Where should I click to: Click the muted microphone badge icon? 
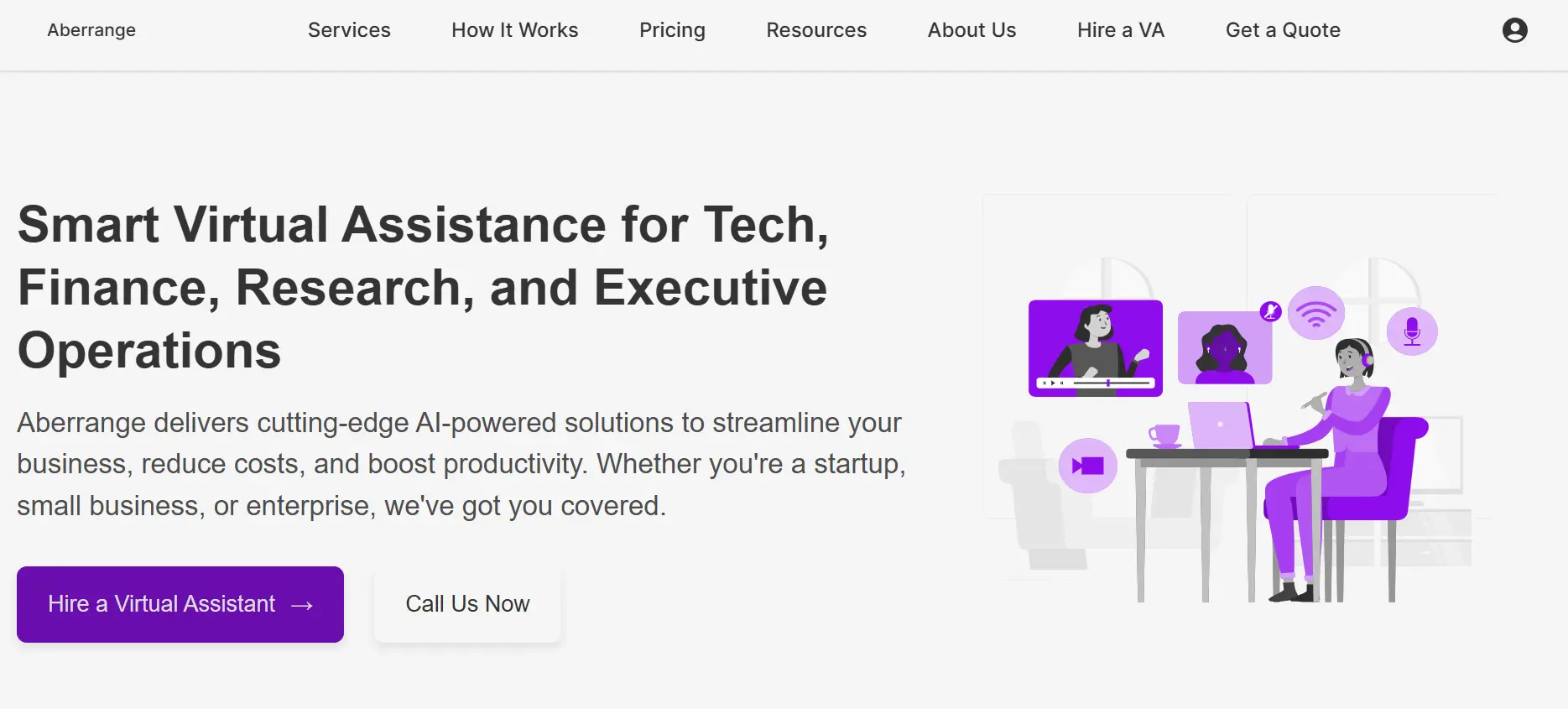[x=1270, y=311]
